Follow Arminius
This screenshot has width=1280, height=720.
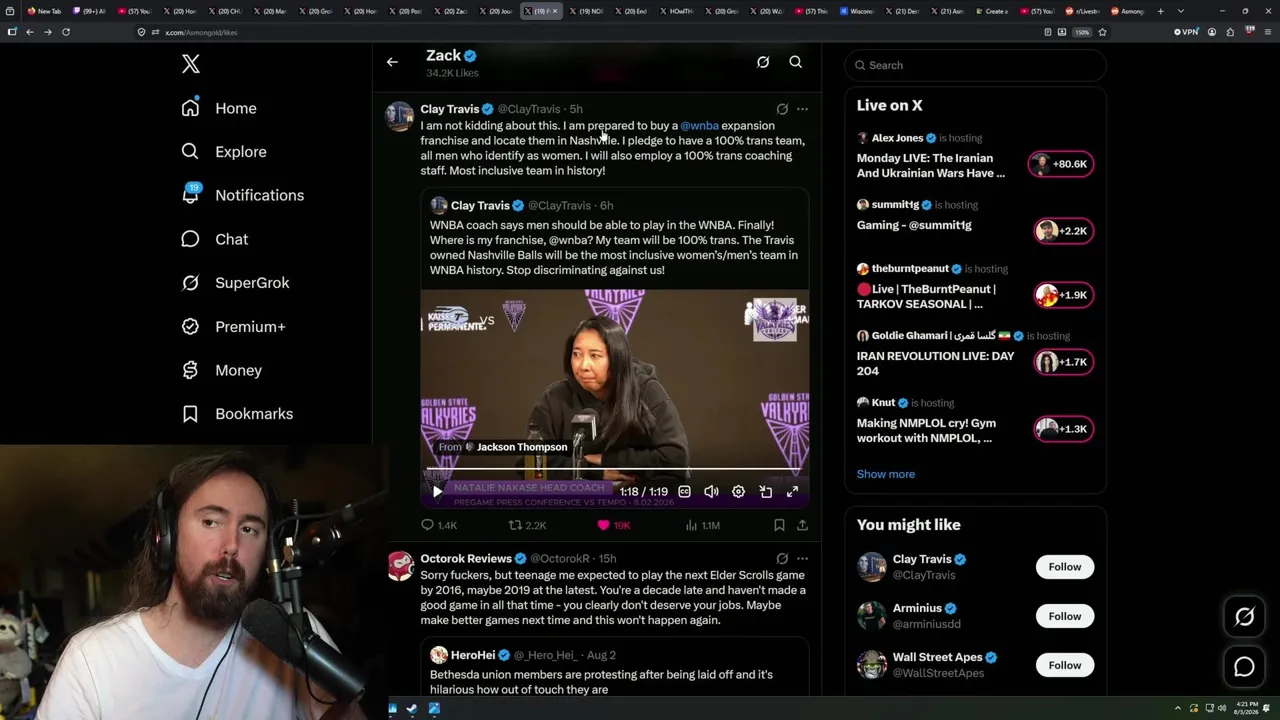(1064, 616)
